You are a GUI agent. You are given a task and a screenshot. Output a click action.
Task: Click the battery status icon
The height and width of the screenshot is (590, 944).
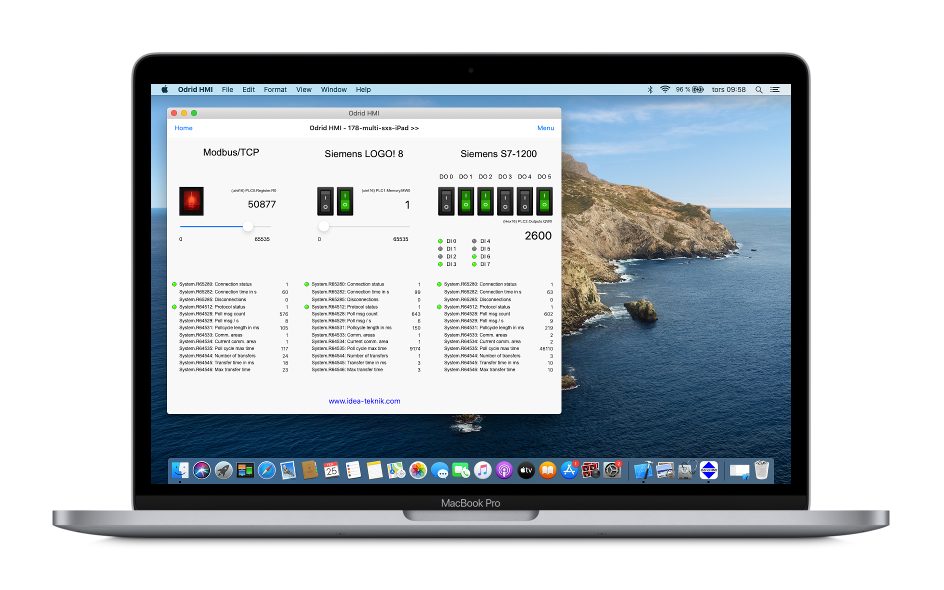pos(698,90)
